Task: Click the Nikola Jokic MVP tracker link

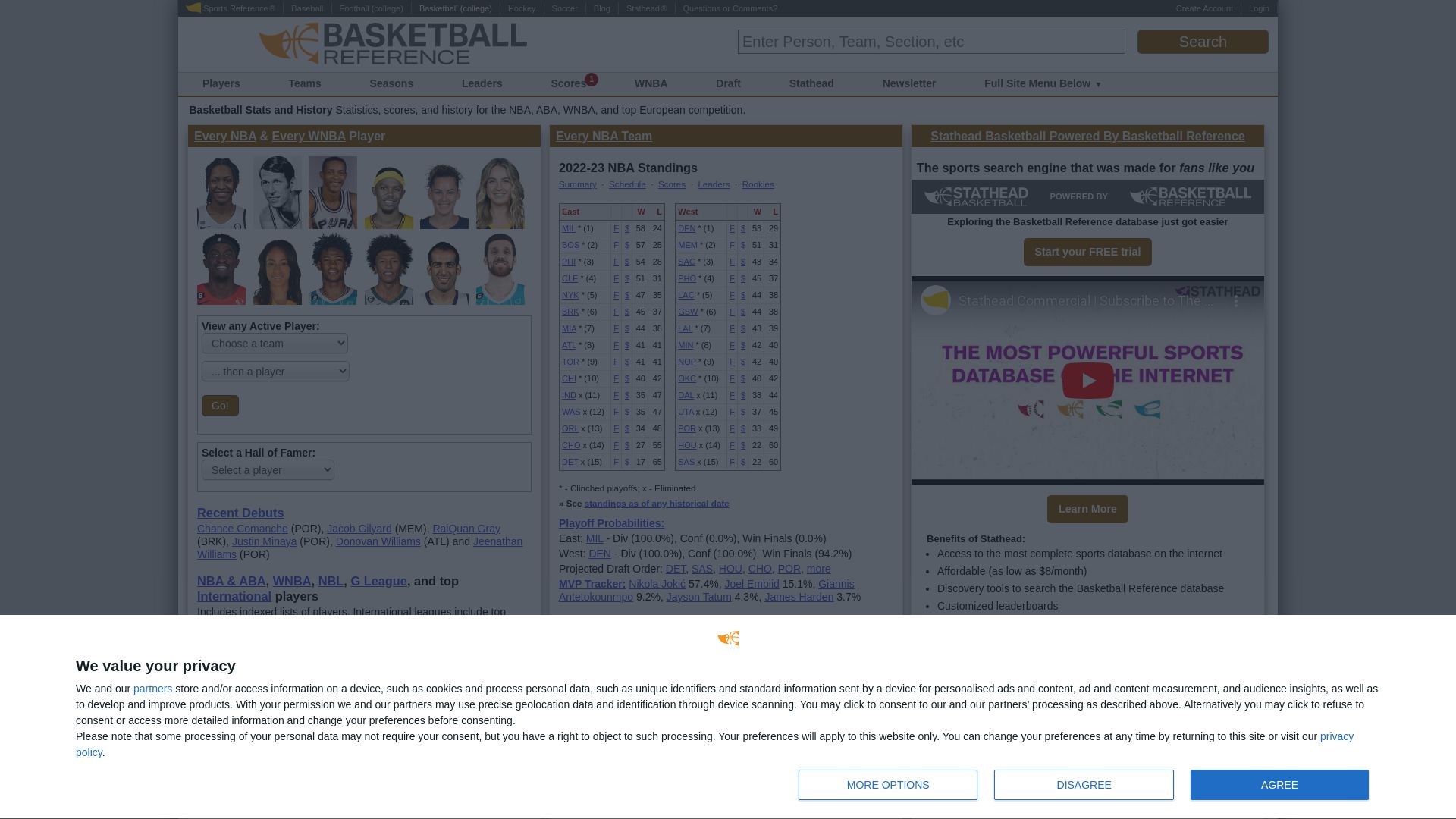Action: 656,584
